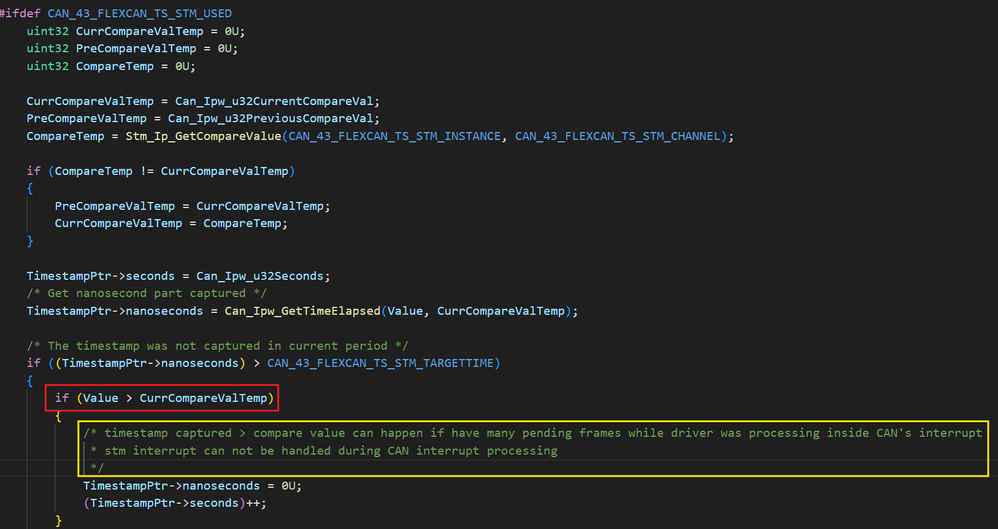
Task: Click the identifier Can_Ipw_u32PreviousCompareVal
Action: [272, 118]
